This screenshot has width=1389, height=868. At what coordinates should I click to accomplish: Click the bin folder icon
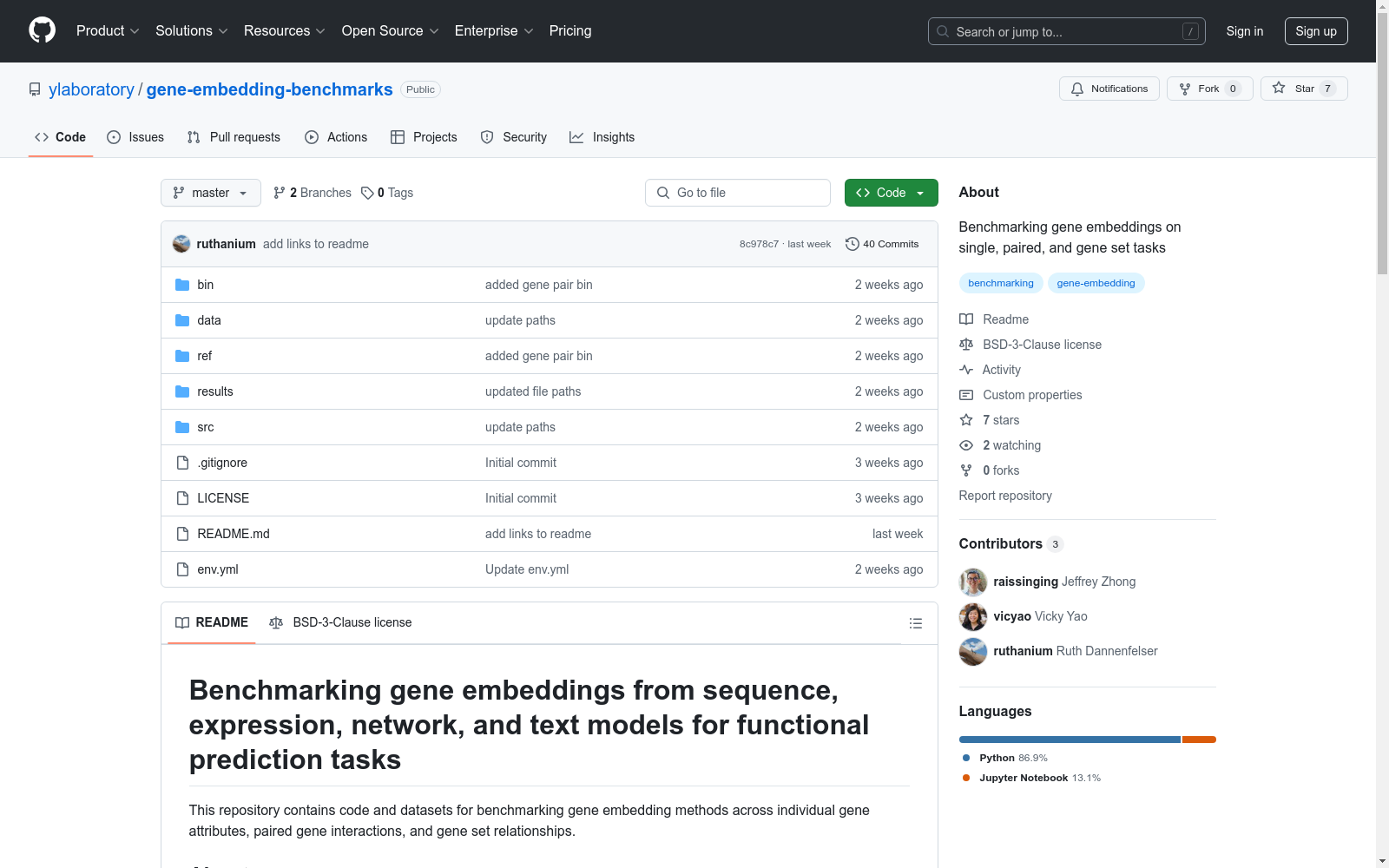[182, 285]
